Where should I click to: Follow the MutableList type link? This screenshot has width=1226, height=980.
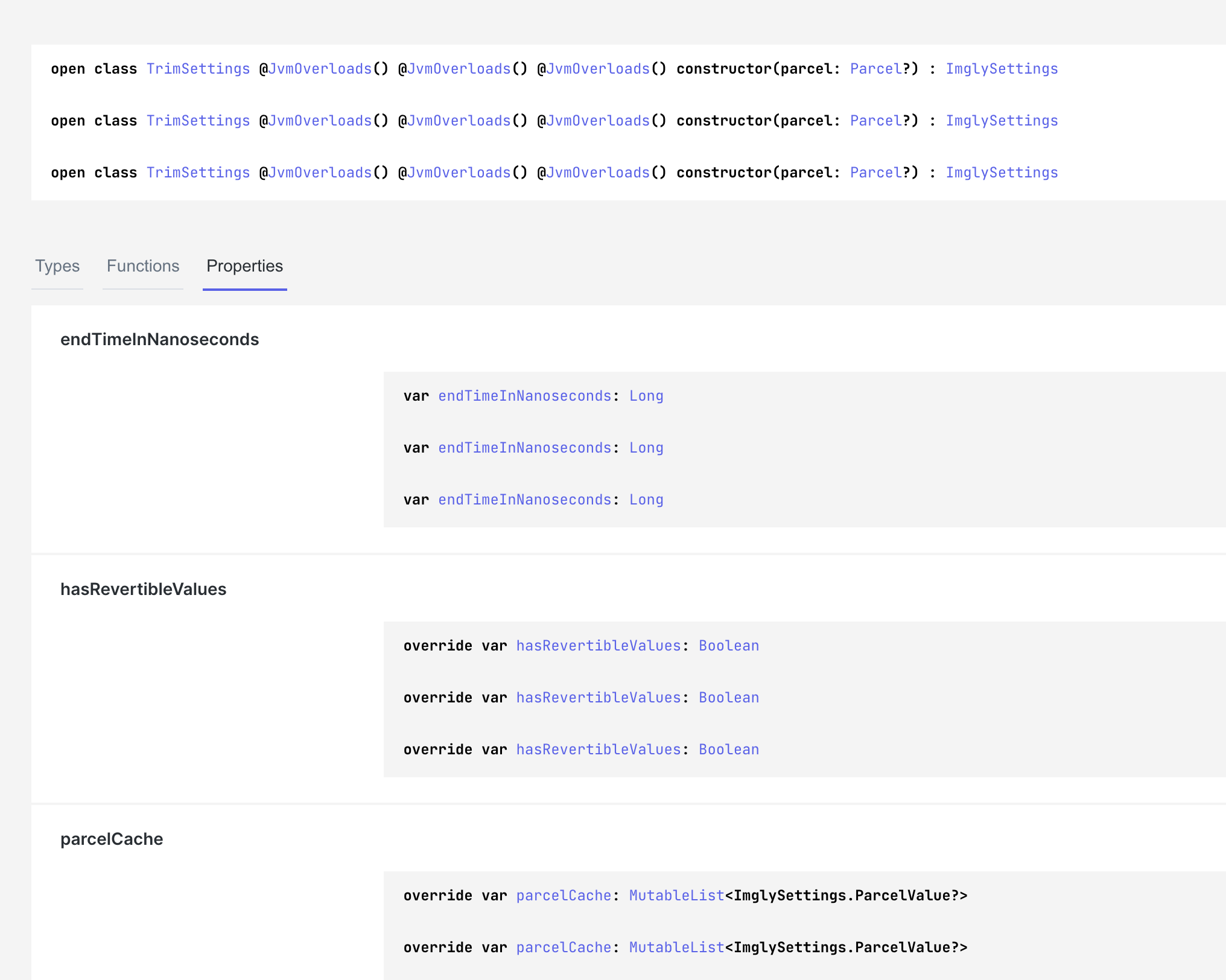(x=676, y=896)
